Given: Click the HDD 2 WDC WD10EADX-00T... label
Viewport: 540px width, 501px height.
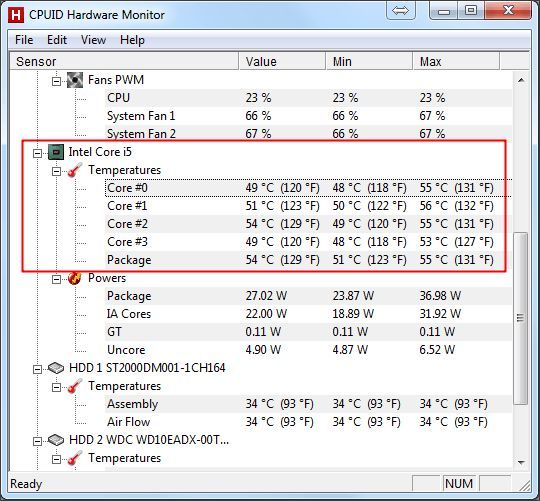Looking at the screenshot, I should pos(149,440).
